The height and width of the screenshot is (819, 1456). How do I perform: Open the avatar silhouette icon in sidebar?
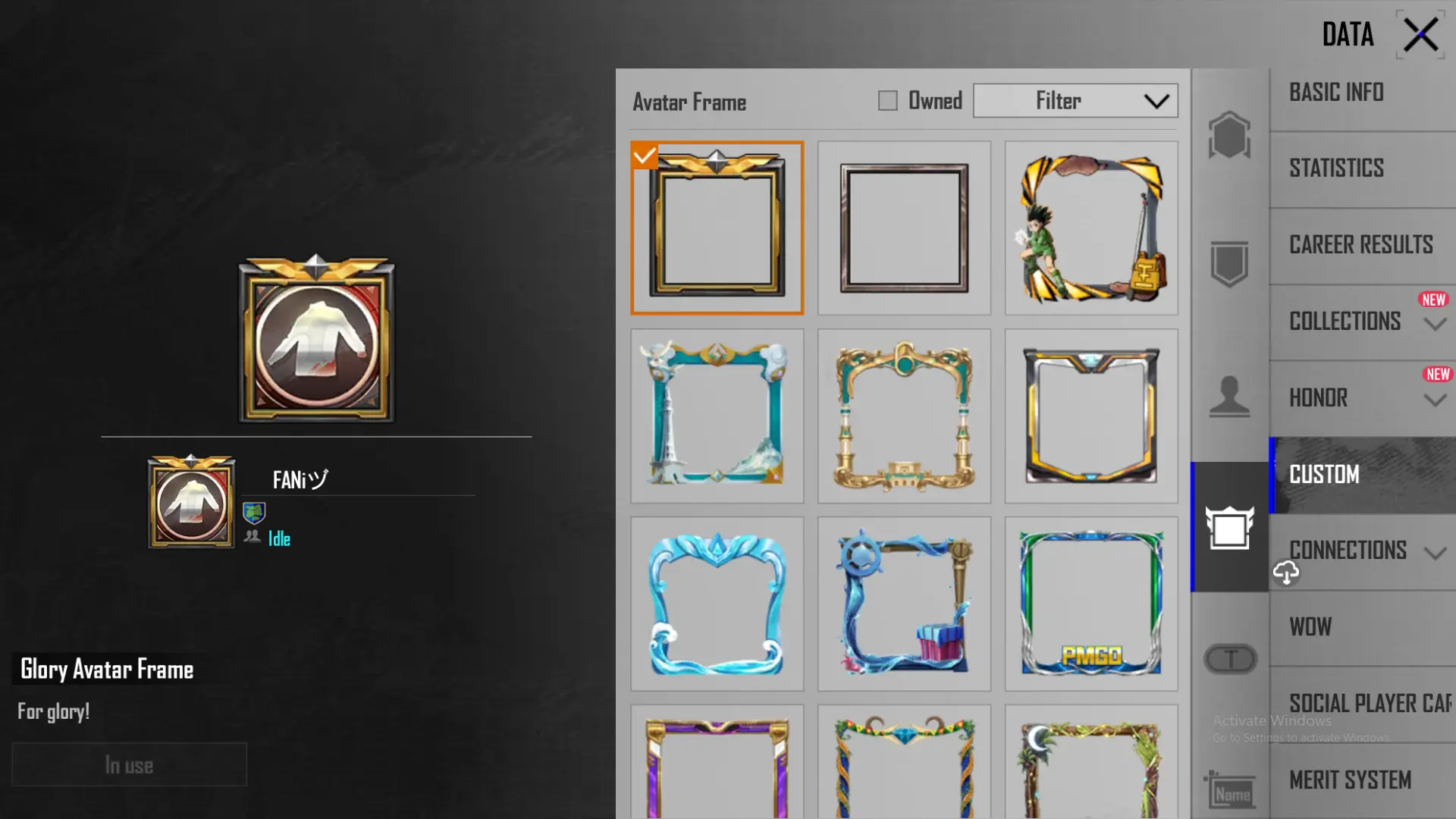click(x=1229, y=396)
